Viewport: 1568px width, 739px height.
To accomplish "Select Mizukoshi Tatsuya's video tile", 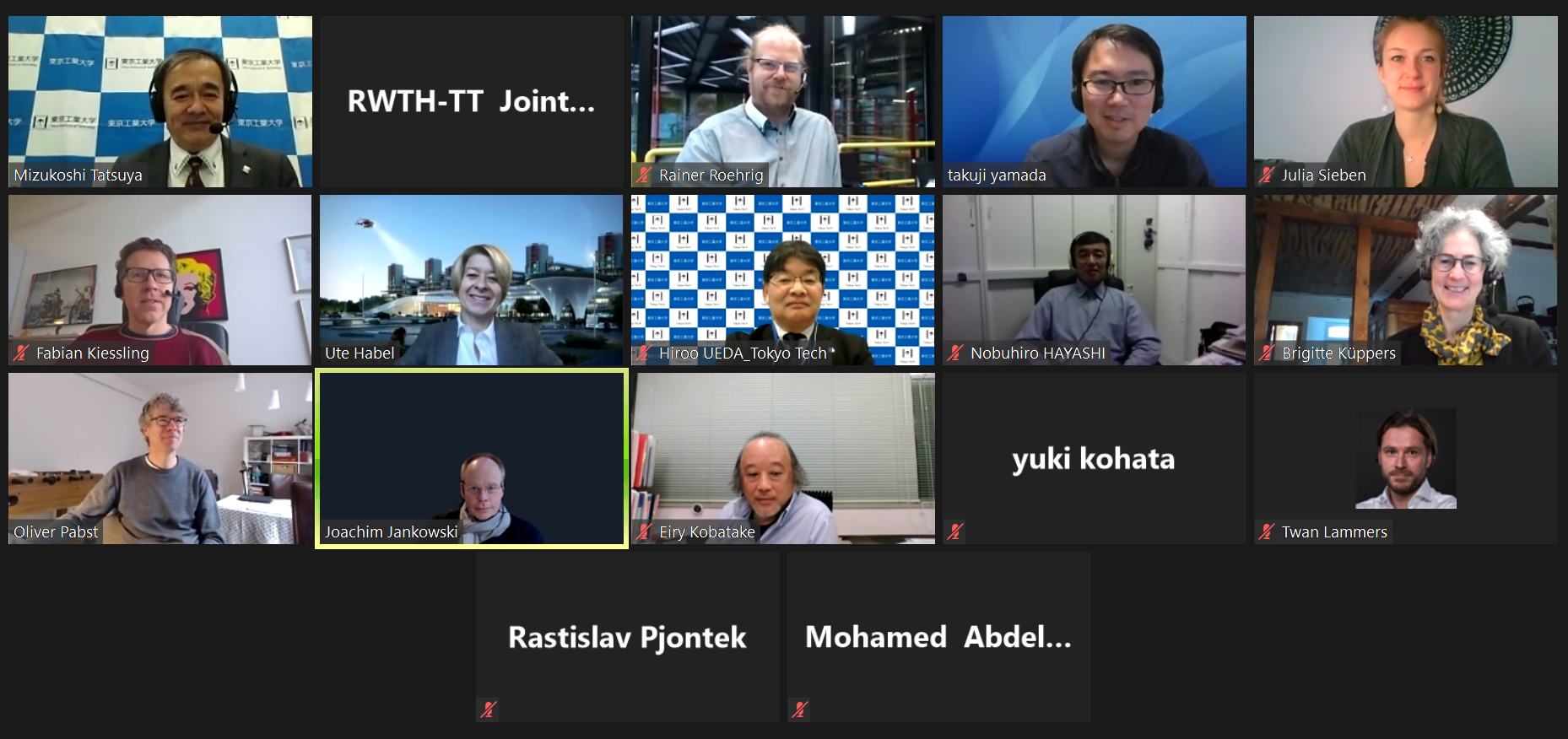I will point(160,101).
